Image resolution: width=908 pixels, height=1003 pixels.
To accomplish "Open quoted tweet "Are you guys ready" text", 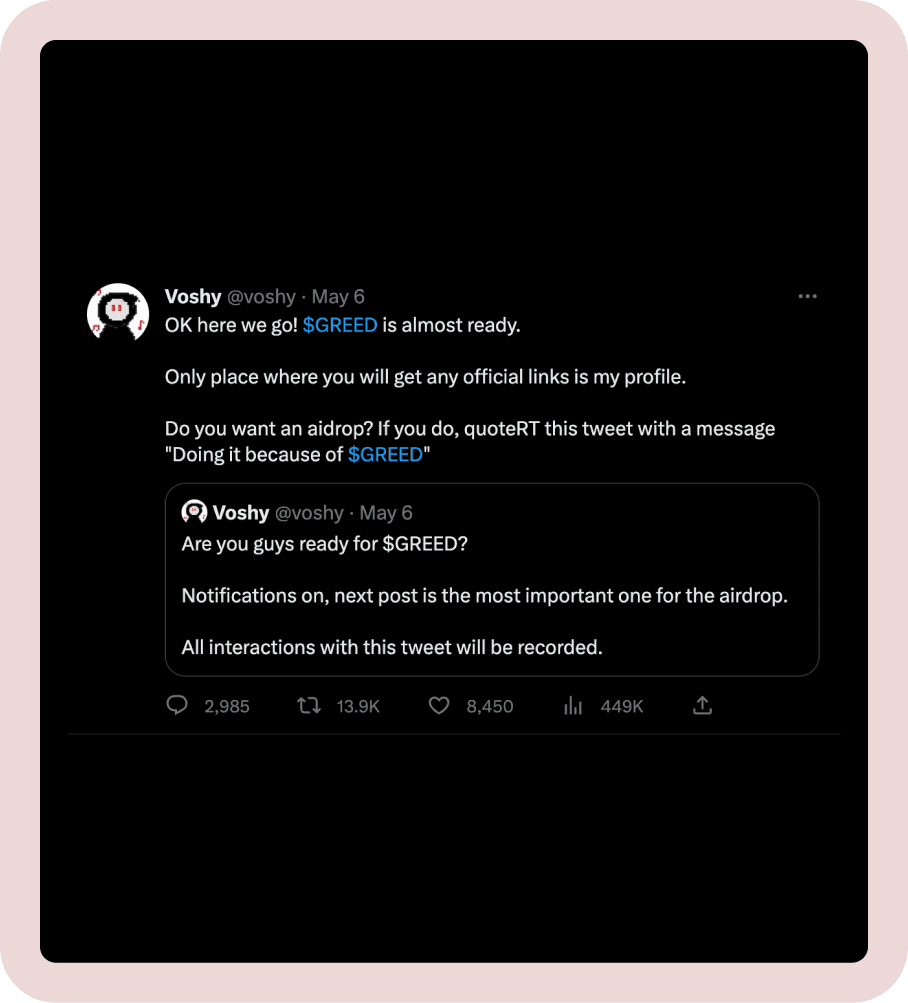I will click(x=325, y=544).
